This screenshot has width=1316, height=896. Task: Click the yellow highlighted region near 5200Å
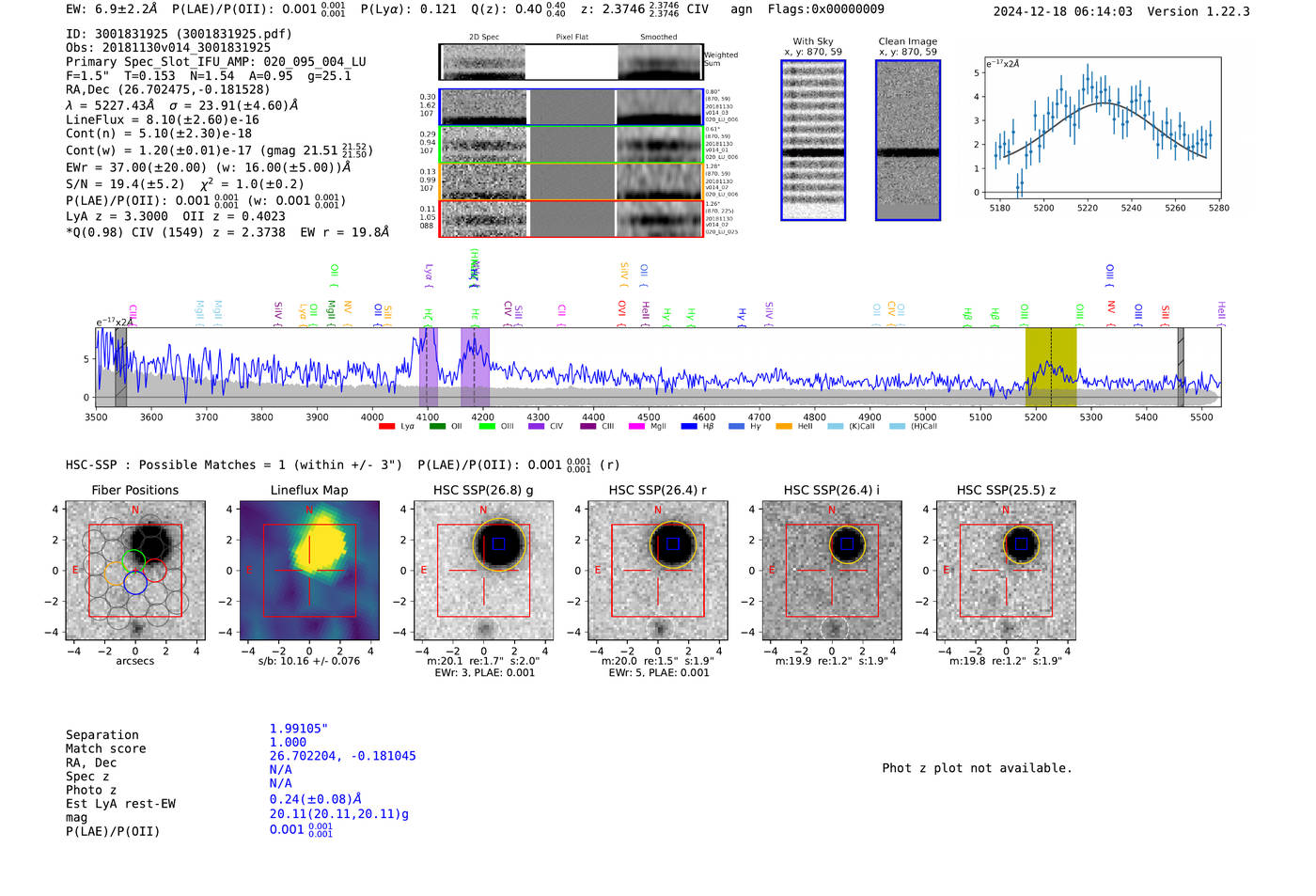tap(1051, 368)
